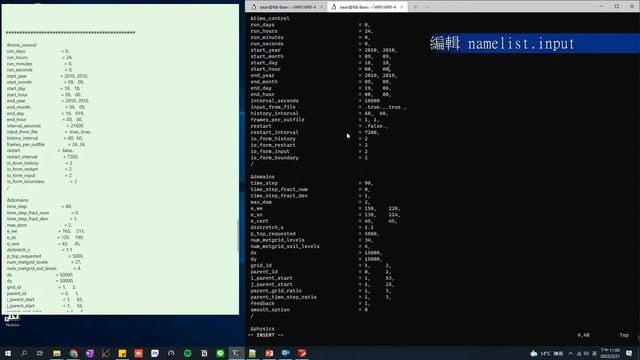This screenshot has height=360, width=640.
Task: Open File Explorer from the taskbar
Action: 57,353
